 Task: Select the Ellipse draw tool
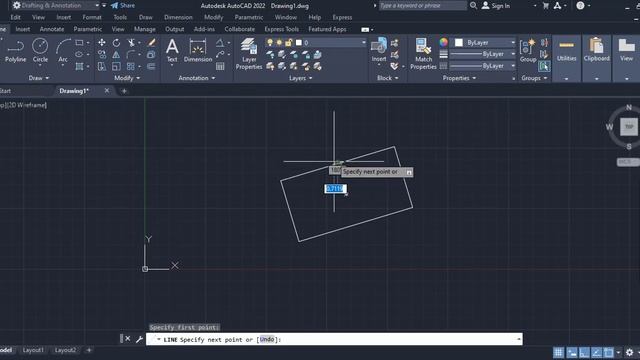pyautogui.click(x=80, y=54)
